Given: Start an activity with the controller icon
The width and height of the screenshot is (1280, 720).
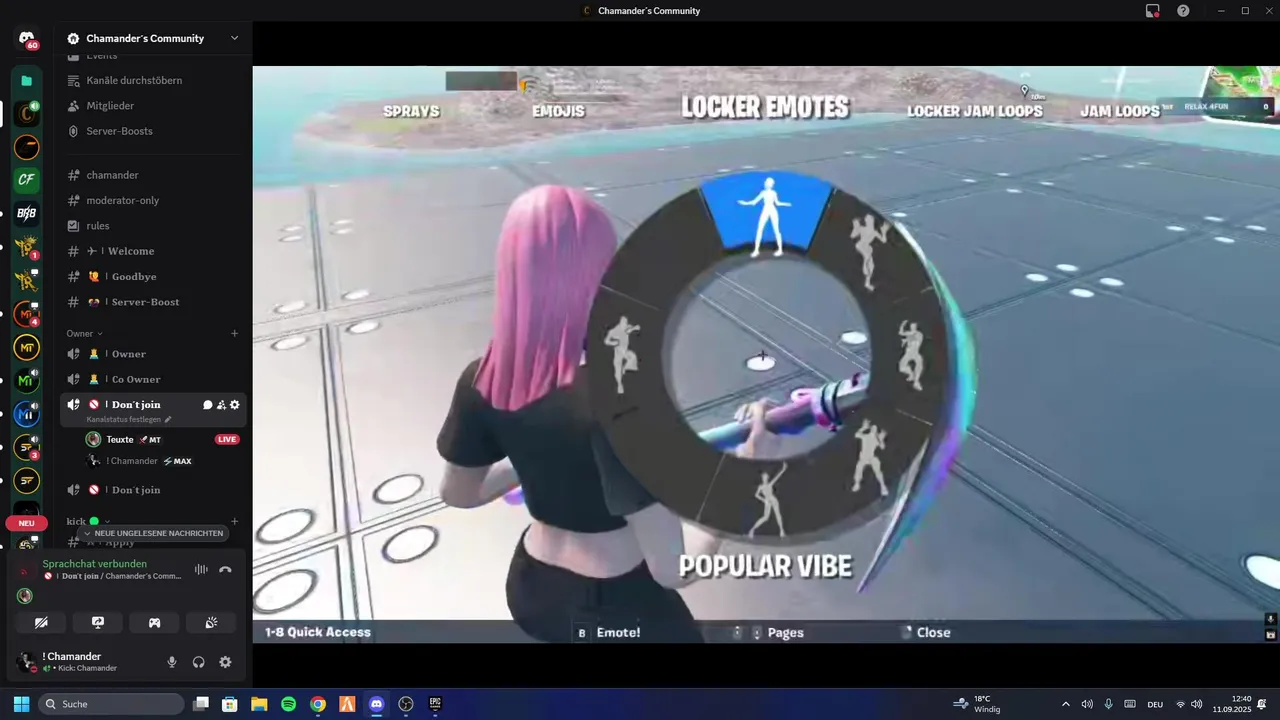Looking at the screenshot, I should [155, 622].
